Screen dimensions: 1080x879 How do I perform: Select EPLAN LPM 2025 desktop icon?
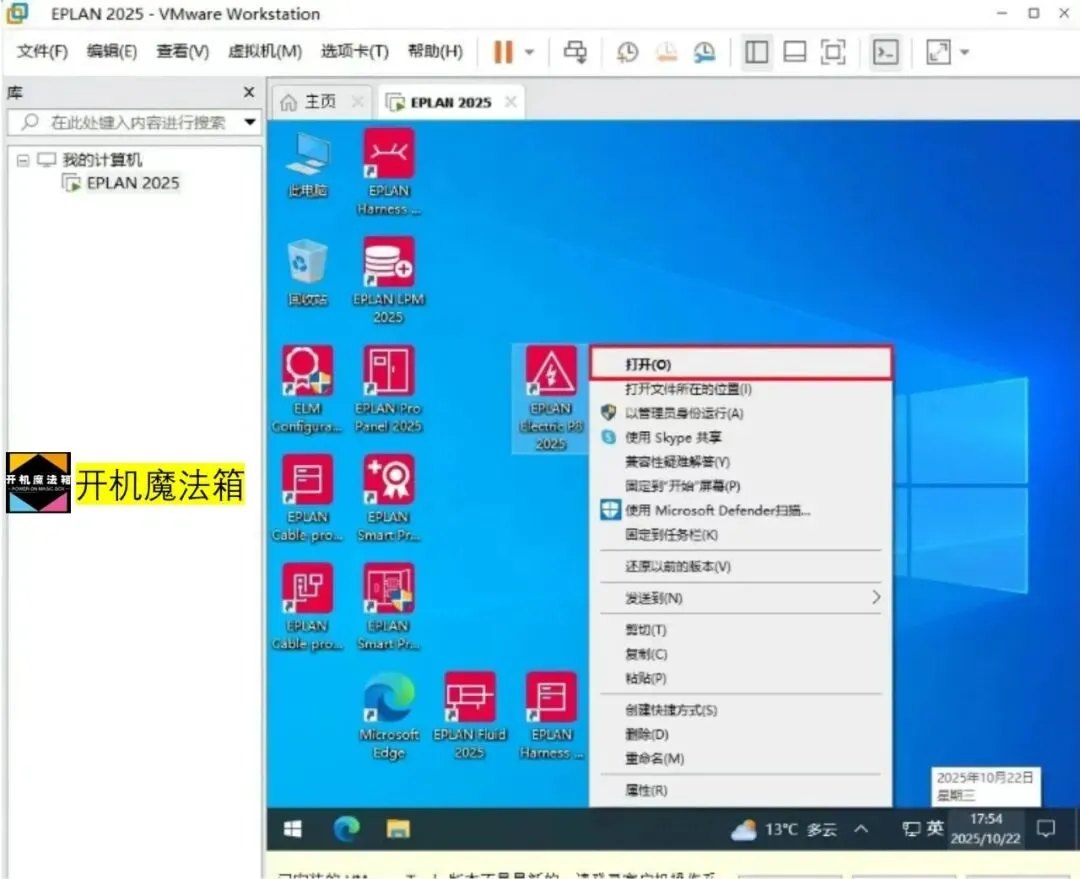coord(388,281)
